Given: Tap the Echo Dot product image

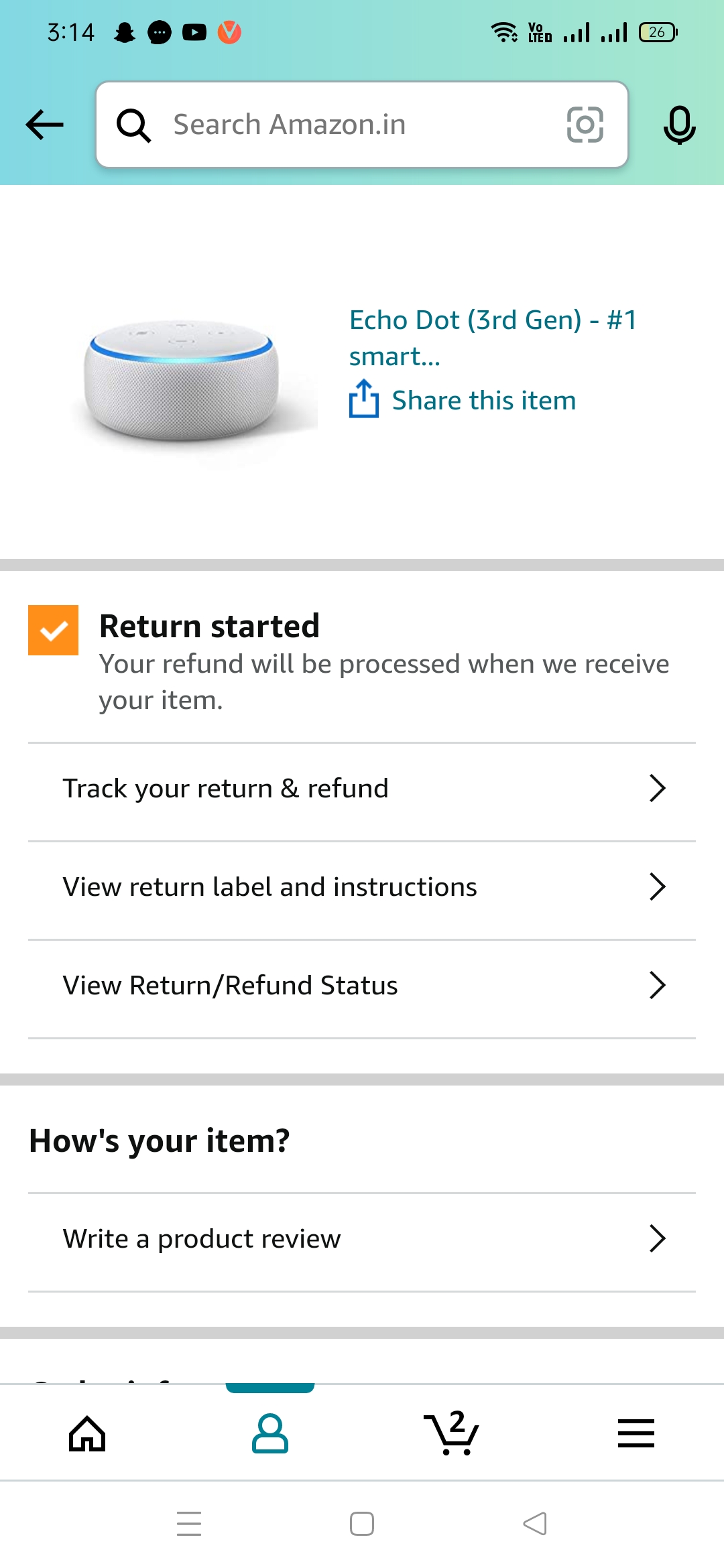Looking at the screenshot, I should 181,380.
